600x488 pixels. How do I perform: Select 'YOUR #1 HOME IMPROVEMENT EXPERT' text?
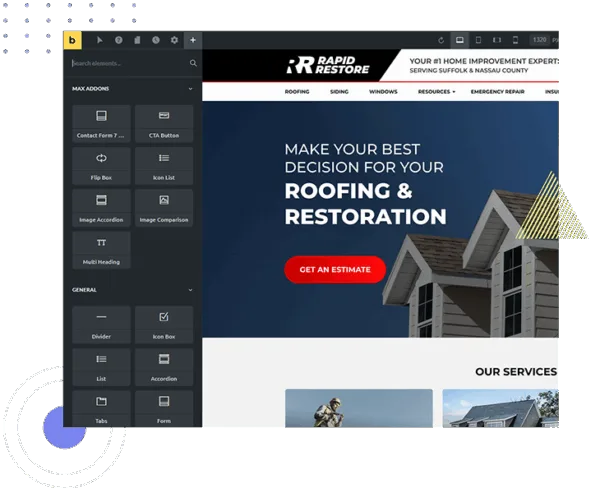484,61
